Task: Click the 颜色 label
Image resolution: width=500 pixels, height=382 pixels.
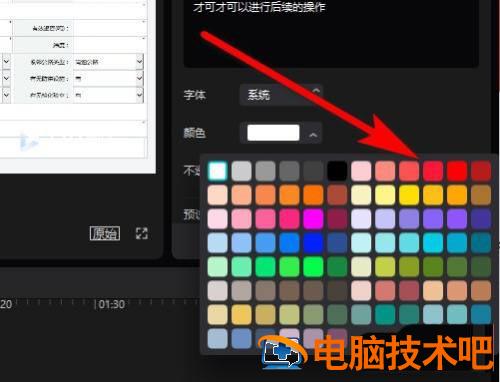Action: tap(195, 133)
